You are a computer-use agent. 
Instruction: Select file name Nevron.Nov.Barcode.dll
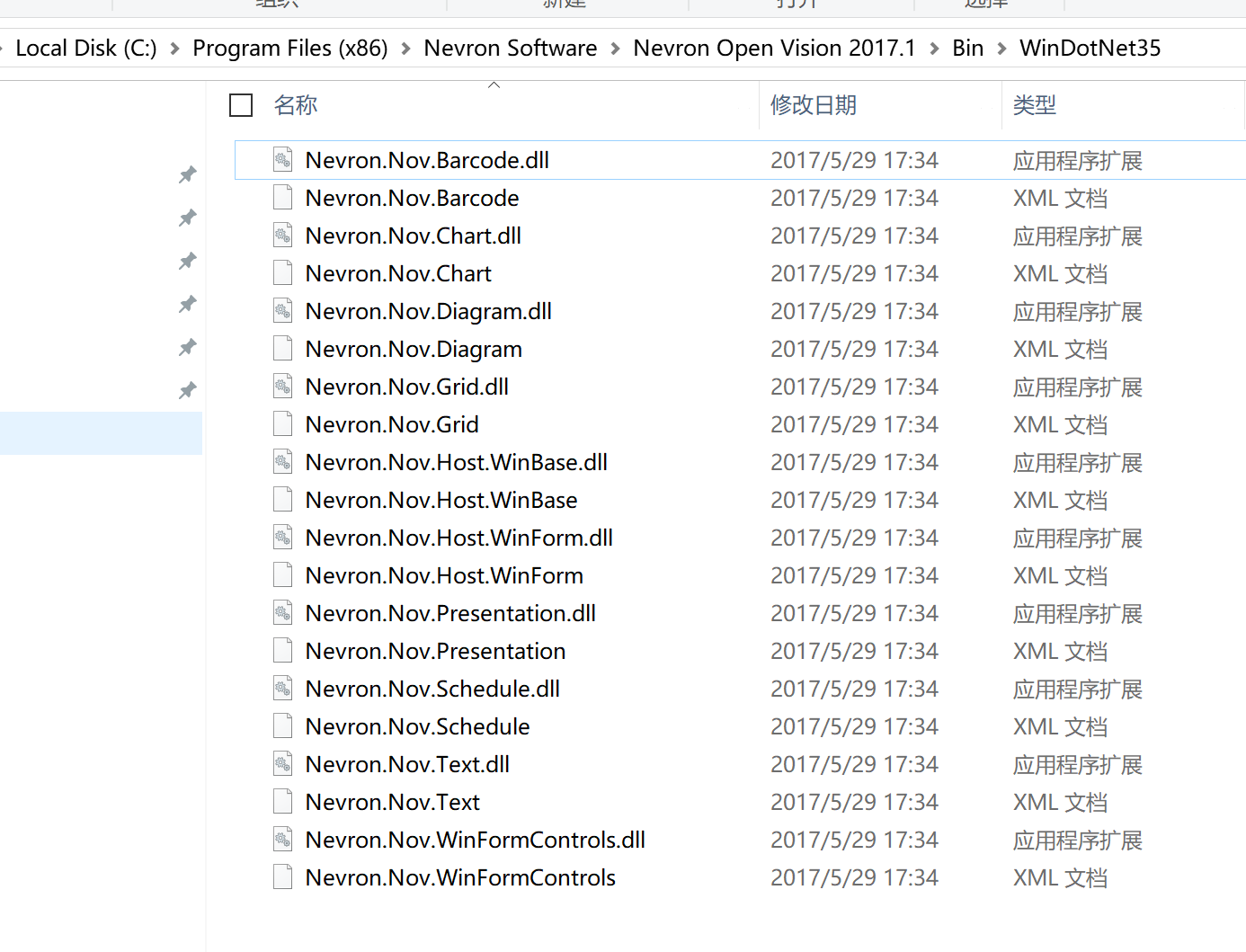(x=427, y=160)
